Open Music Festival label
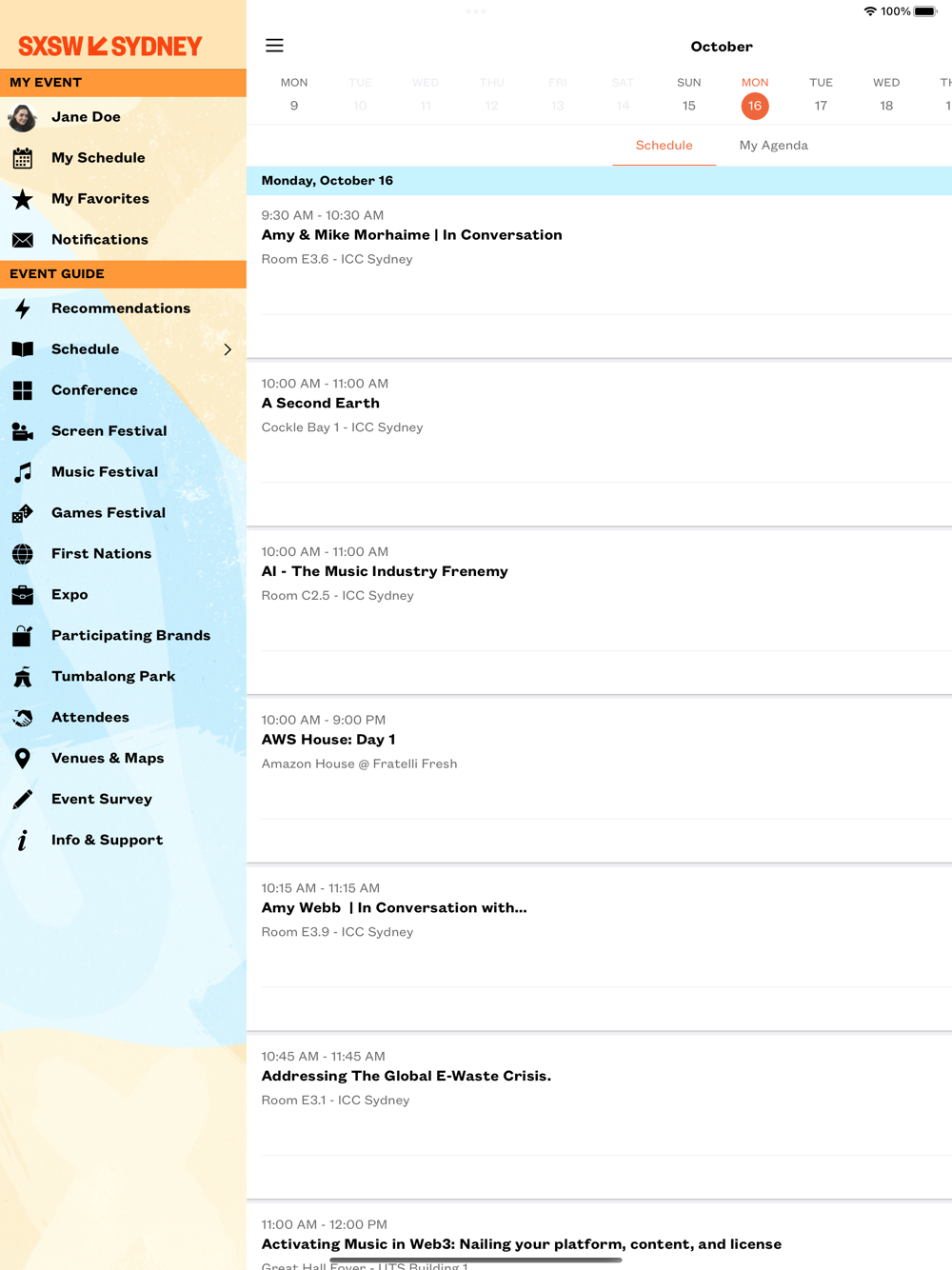Image resolution: width=952 pixels, height=1270 pixels. tap(105, 472)
